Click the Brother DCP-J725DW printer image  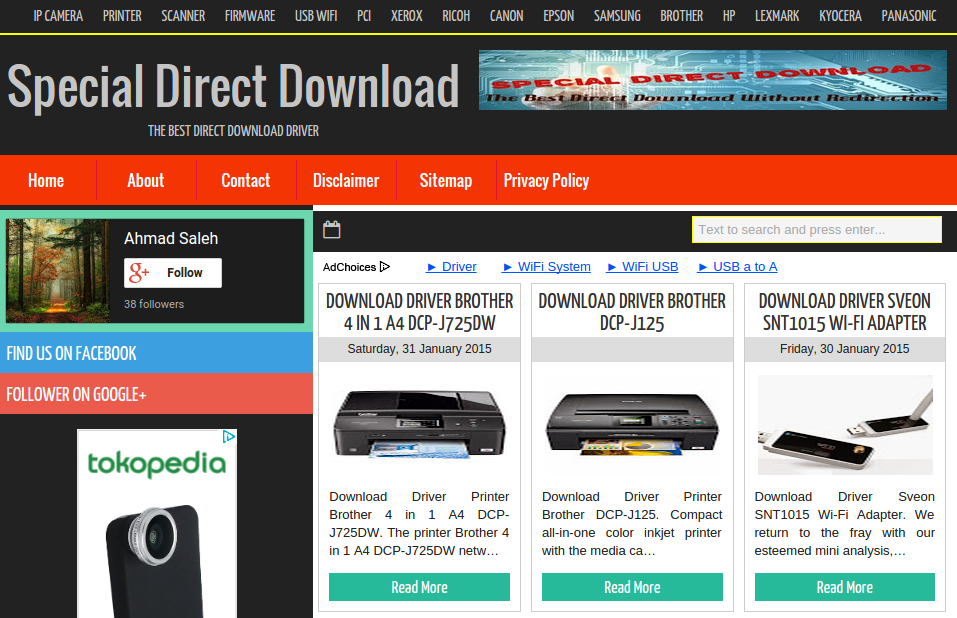pos(419,425)
